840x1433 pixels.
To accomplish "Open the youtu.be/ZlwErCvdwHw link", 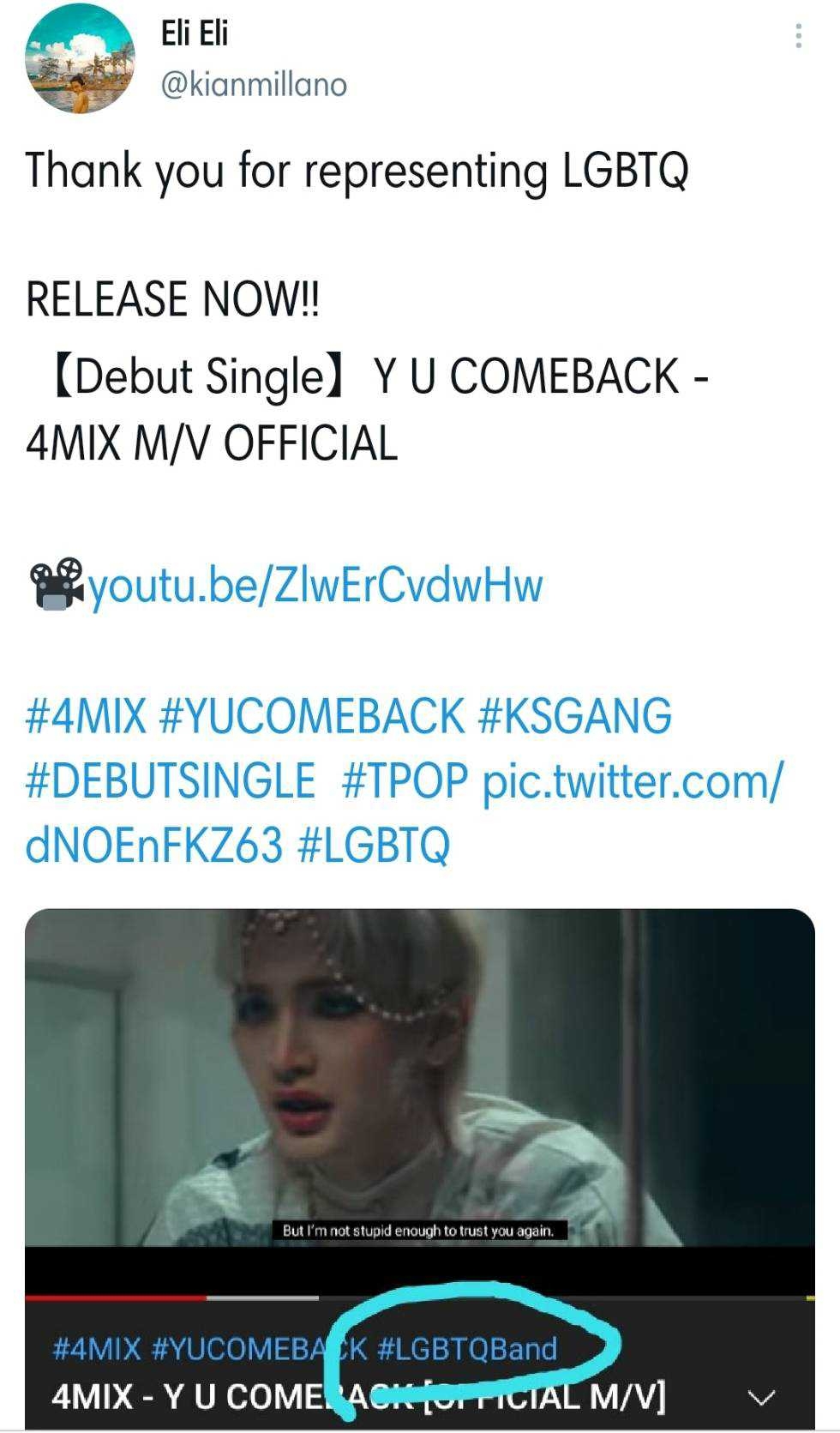I will point(315,585).
